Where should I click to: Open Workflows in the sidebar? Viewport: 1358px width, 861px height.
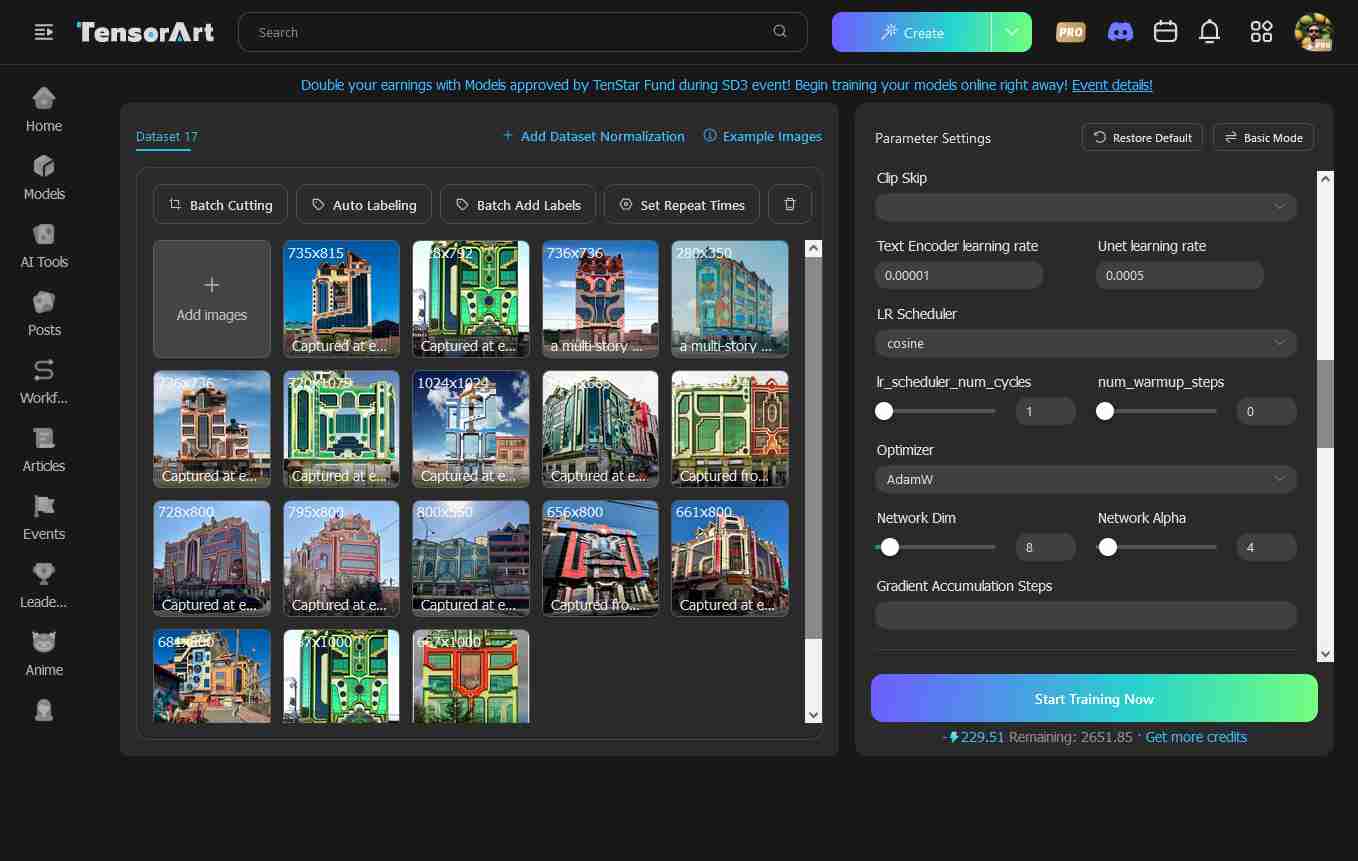coord(44,382)
